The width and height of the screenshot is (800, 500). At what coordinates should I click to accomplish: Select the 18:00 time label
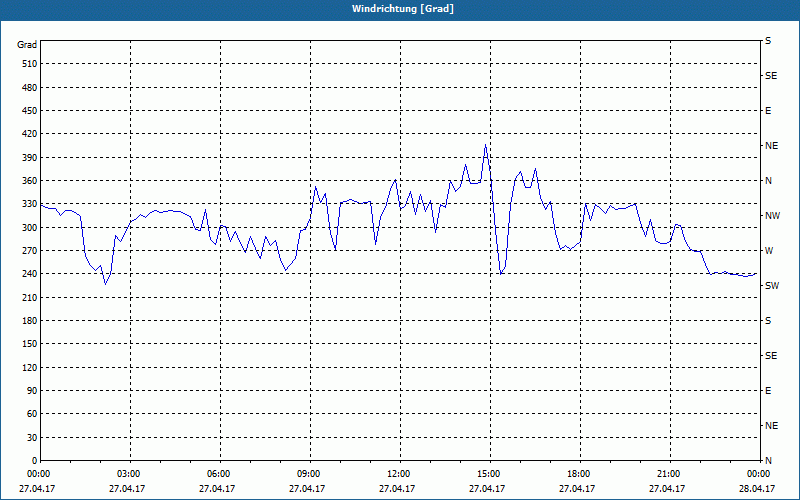pos(578,473)
